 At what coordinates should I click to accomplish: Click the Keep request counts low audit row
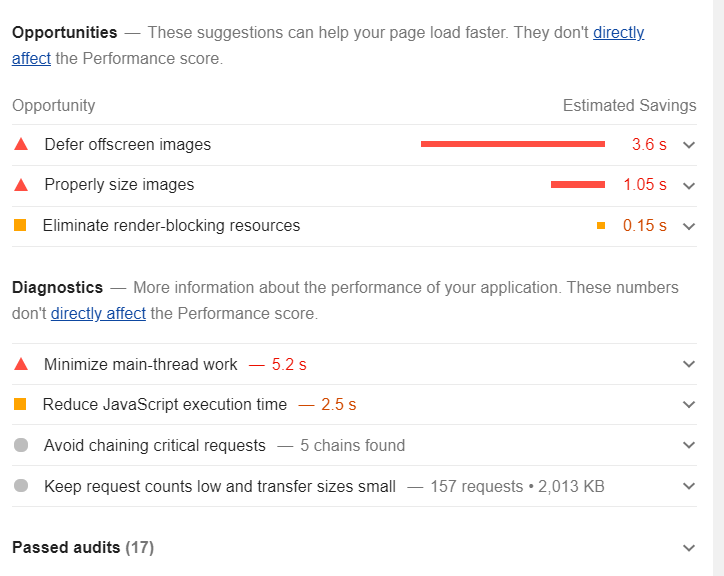click(354, 486)
